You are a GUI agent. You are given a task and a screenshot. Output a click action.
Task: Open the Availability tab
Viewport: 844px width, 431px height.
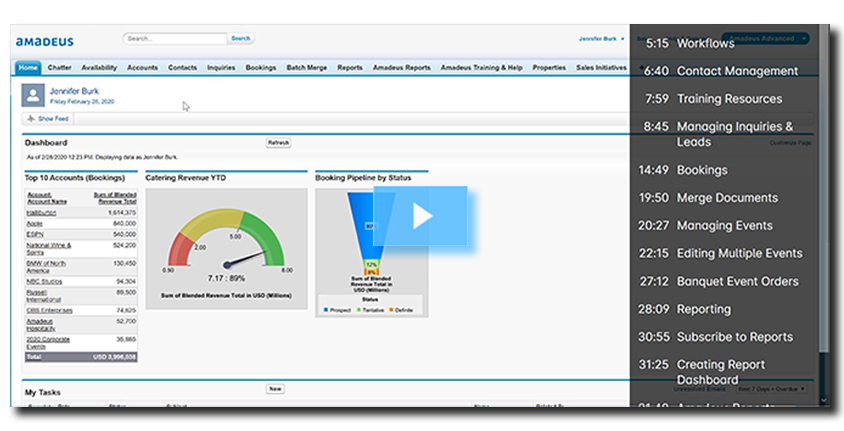(99, 68)
